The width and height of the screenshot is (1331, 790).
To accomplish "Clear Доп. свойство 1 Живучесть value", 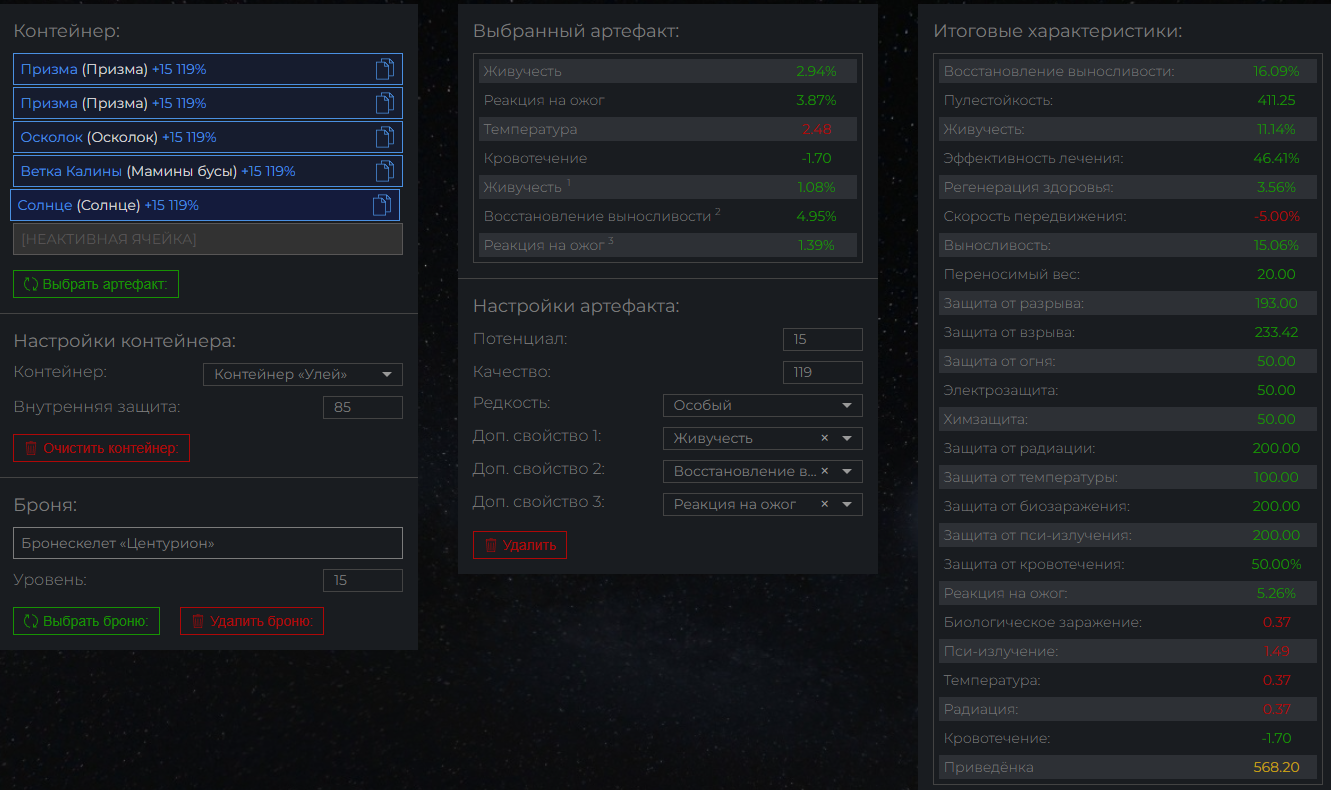I will tap(824, 438).
